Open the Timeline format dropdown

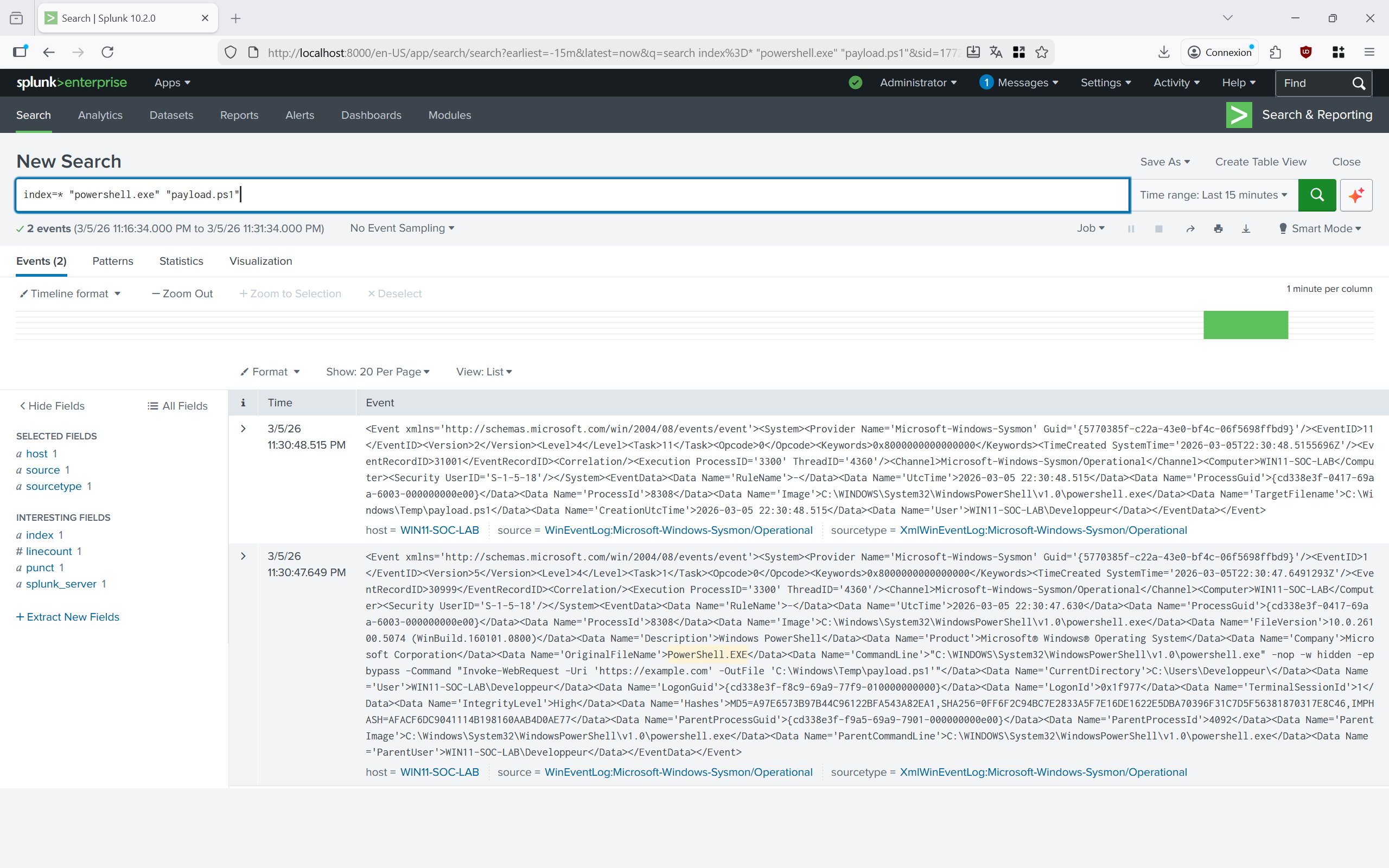point(70,293)
